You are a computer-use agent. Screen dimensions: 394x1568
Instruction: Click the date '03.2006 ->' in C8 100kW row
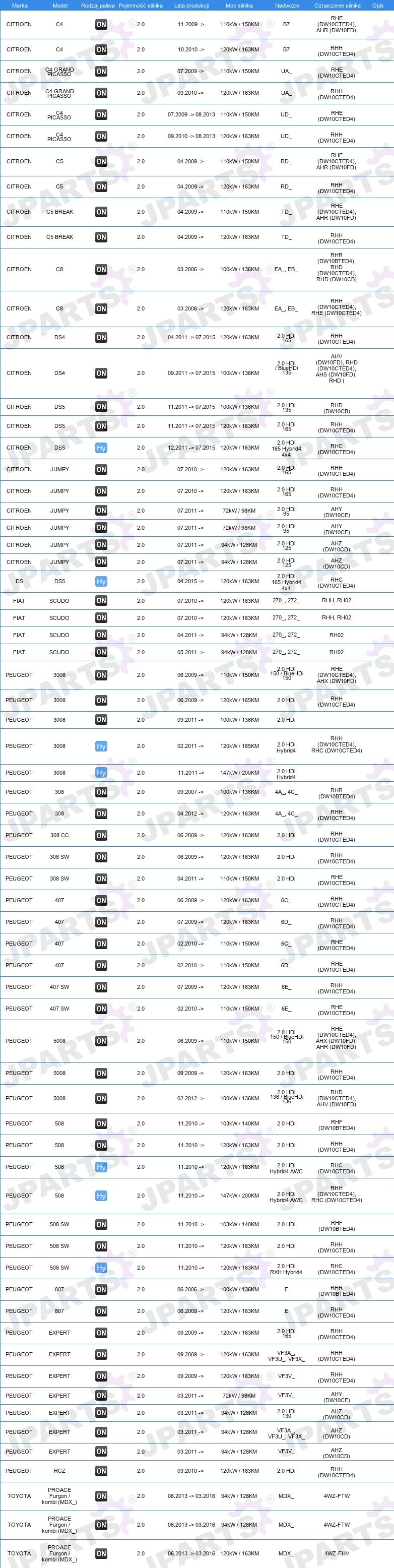[x=191, y=269]
